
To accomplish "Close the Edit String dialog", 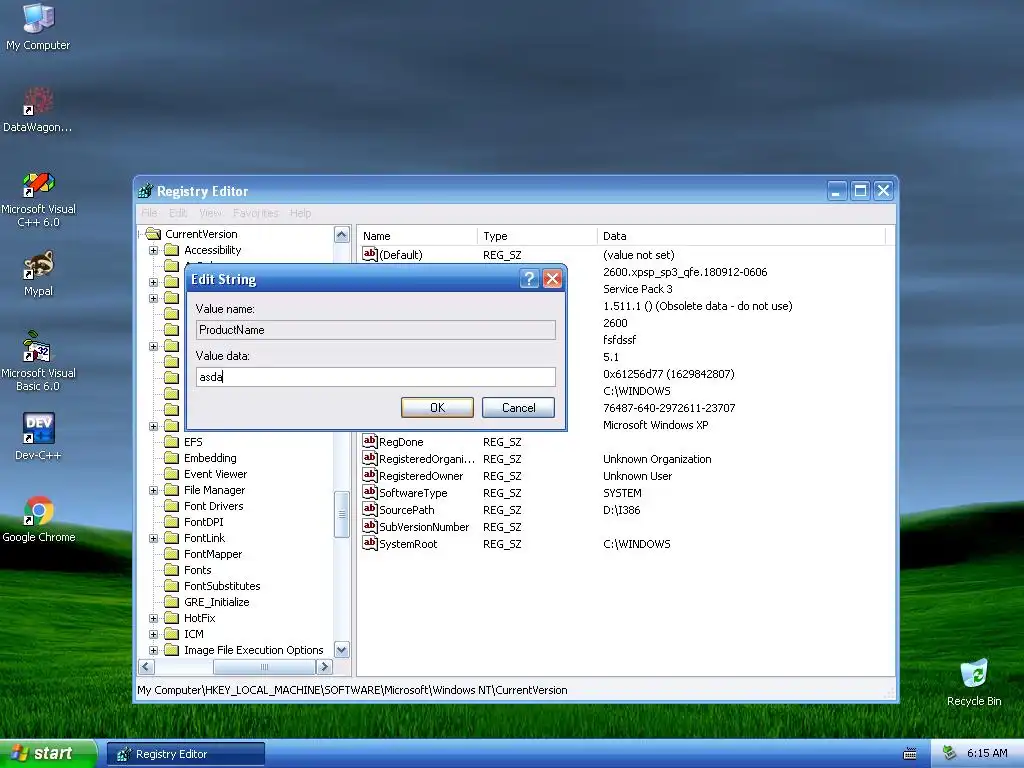I will (x=552, y=279).
